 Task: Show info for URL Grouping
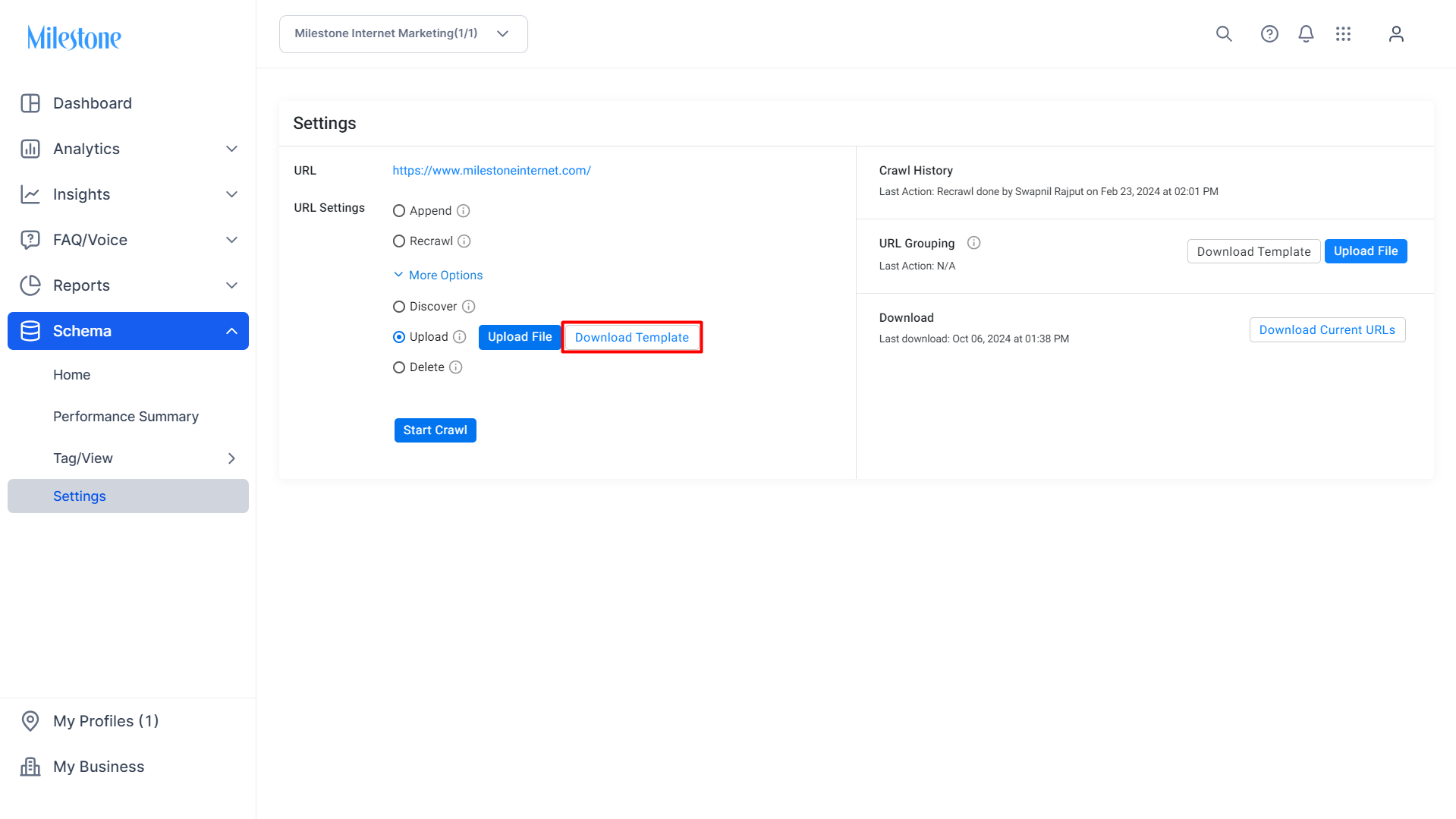coord(974,243)
